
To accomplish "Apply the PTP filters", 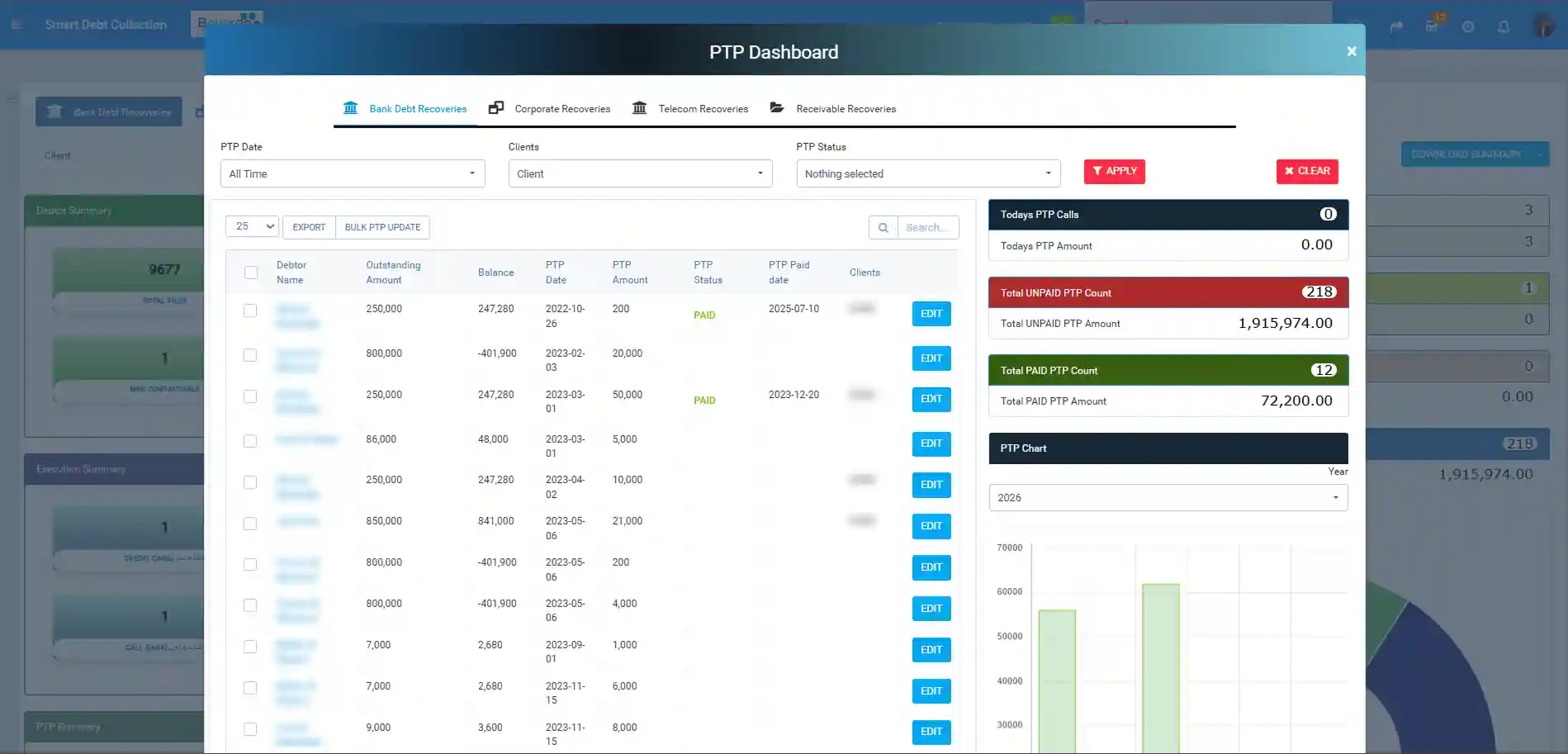I will pyautogui.click(x=1115, y=171).
